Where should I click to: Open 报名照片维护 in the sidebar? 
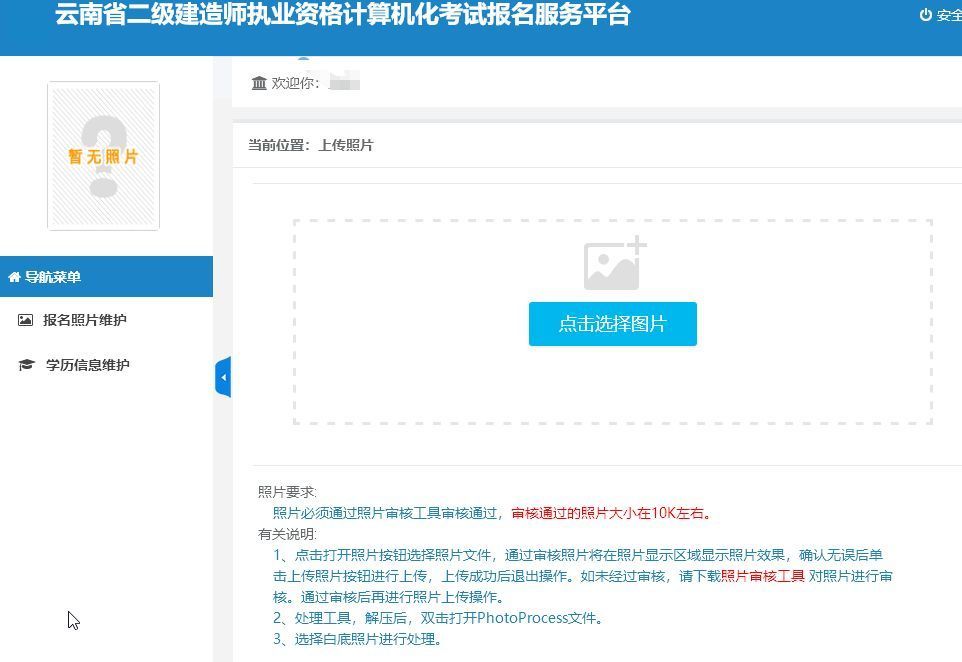tap(85, 320)
